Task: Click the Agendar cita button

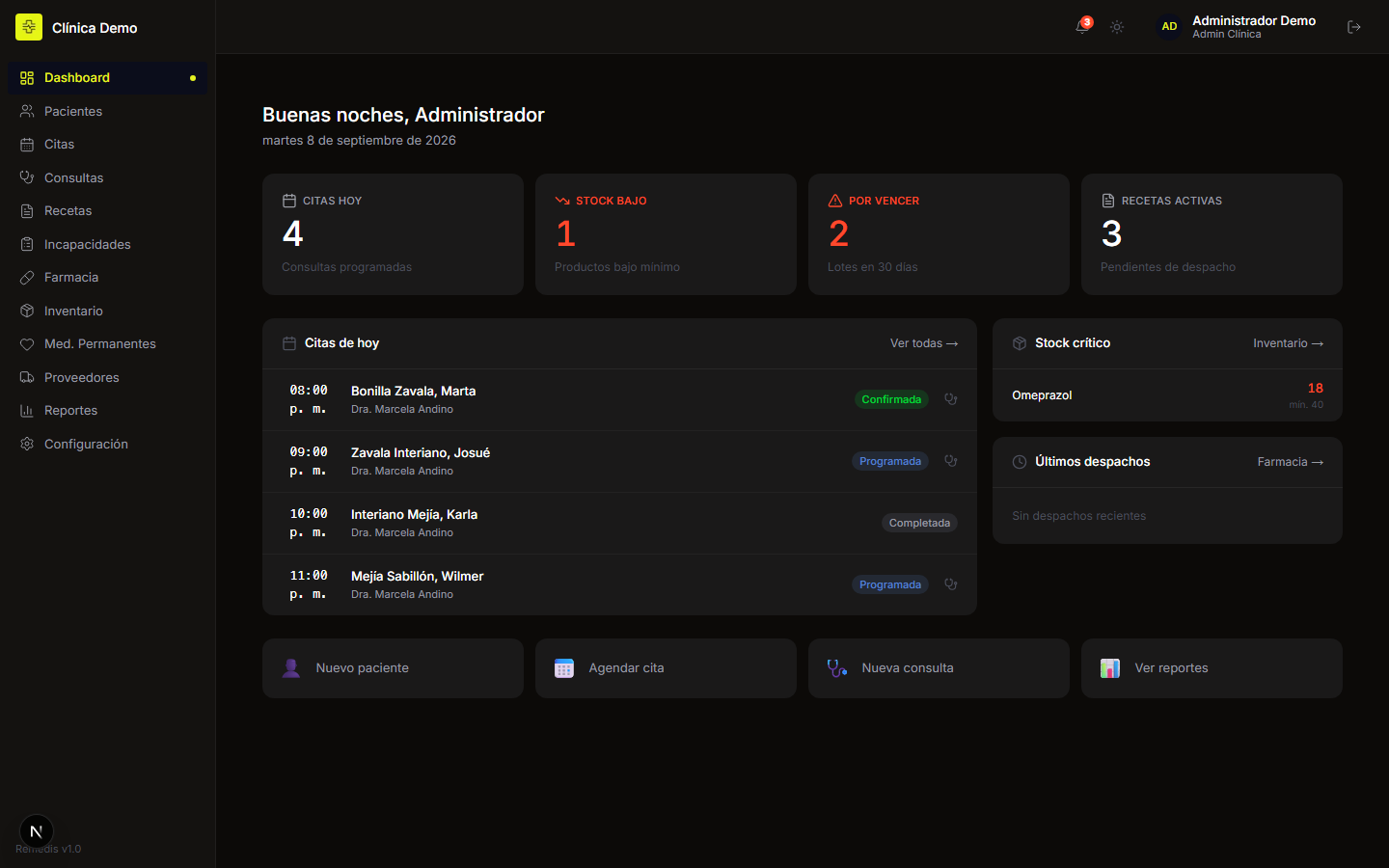Action: 666,668
